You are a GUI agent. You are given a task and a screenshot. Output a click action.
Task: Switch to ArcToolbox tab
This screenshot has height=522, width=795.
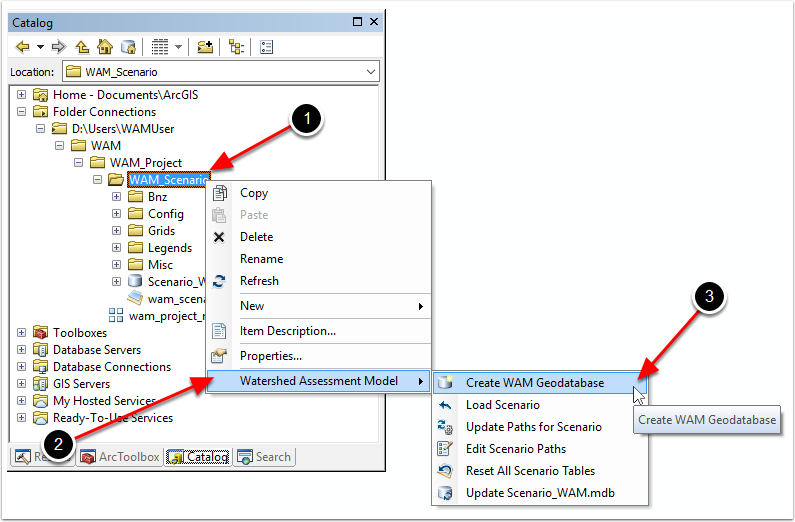[x=120, y=457]
